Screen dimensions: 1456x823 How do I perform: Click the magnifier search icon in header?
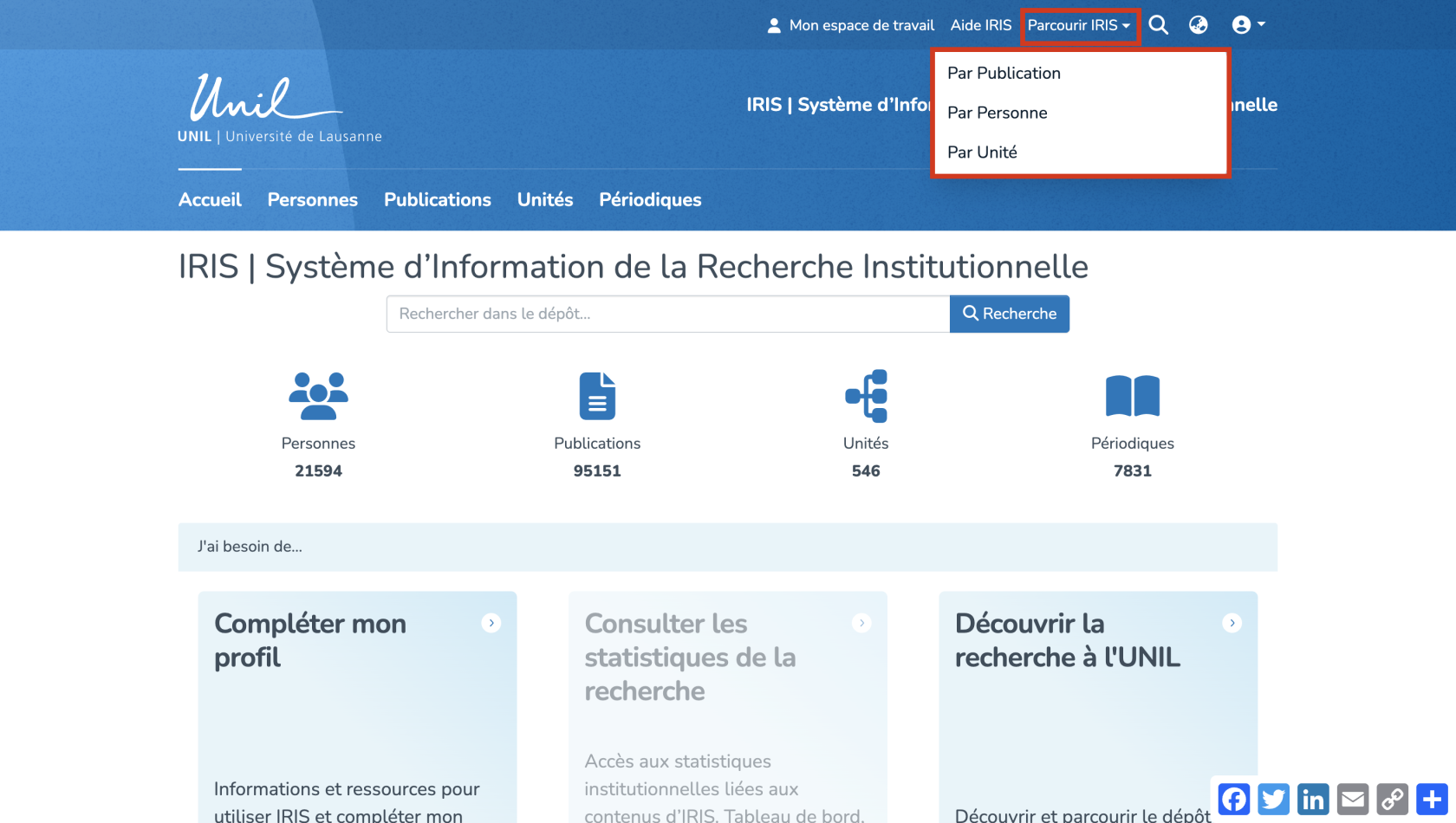click(1158, 25)
